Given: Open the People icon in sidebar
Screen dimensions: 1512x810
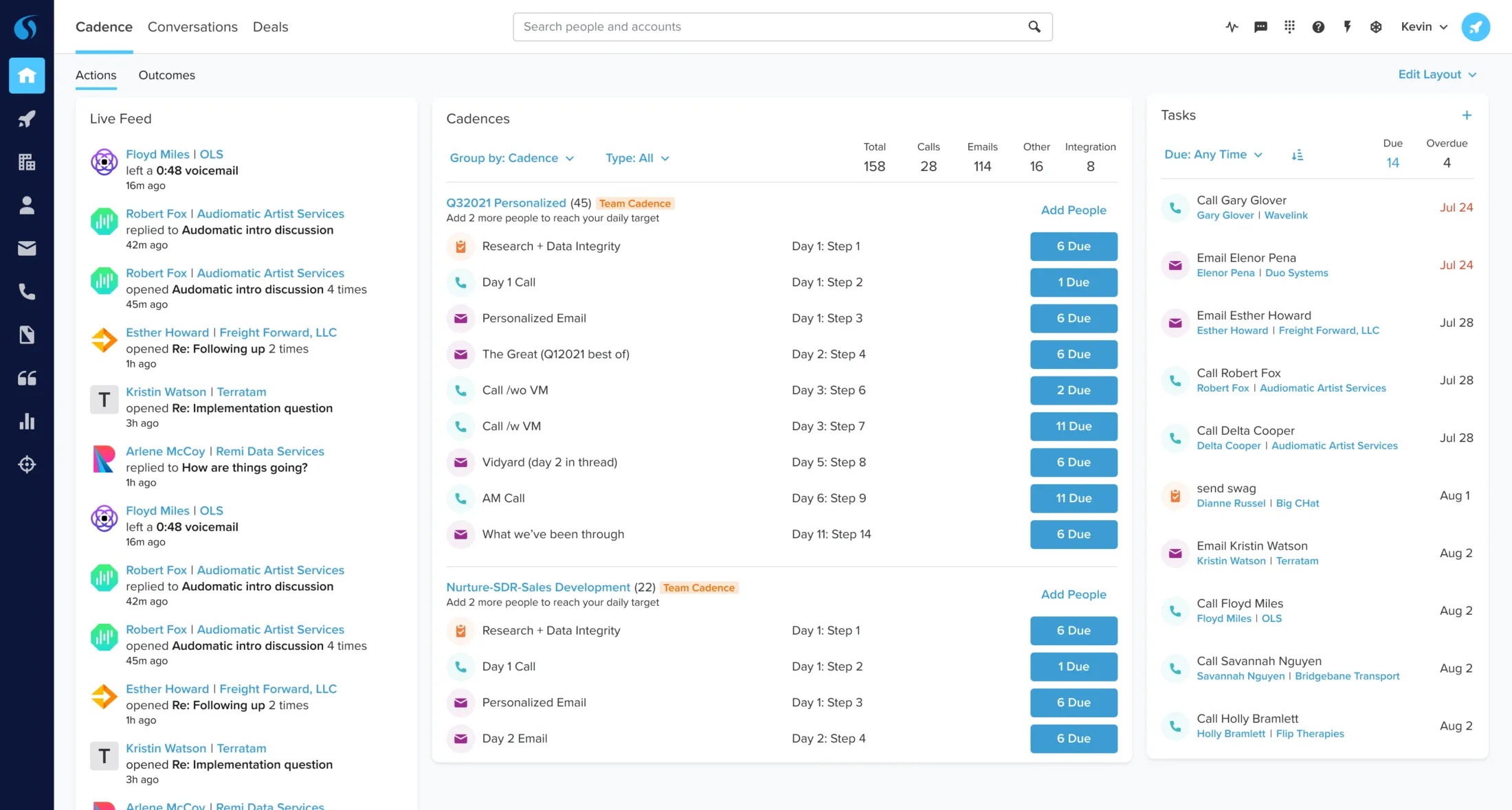Looking at the screenshot, I should [x=27, y=205].
